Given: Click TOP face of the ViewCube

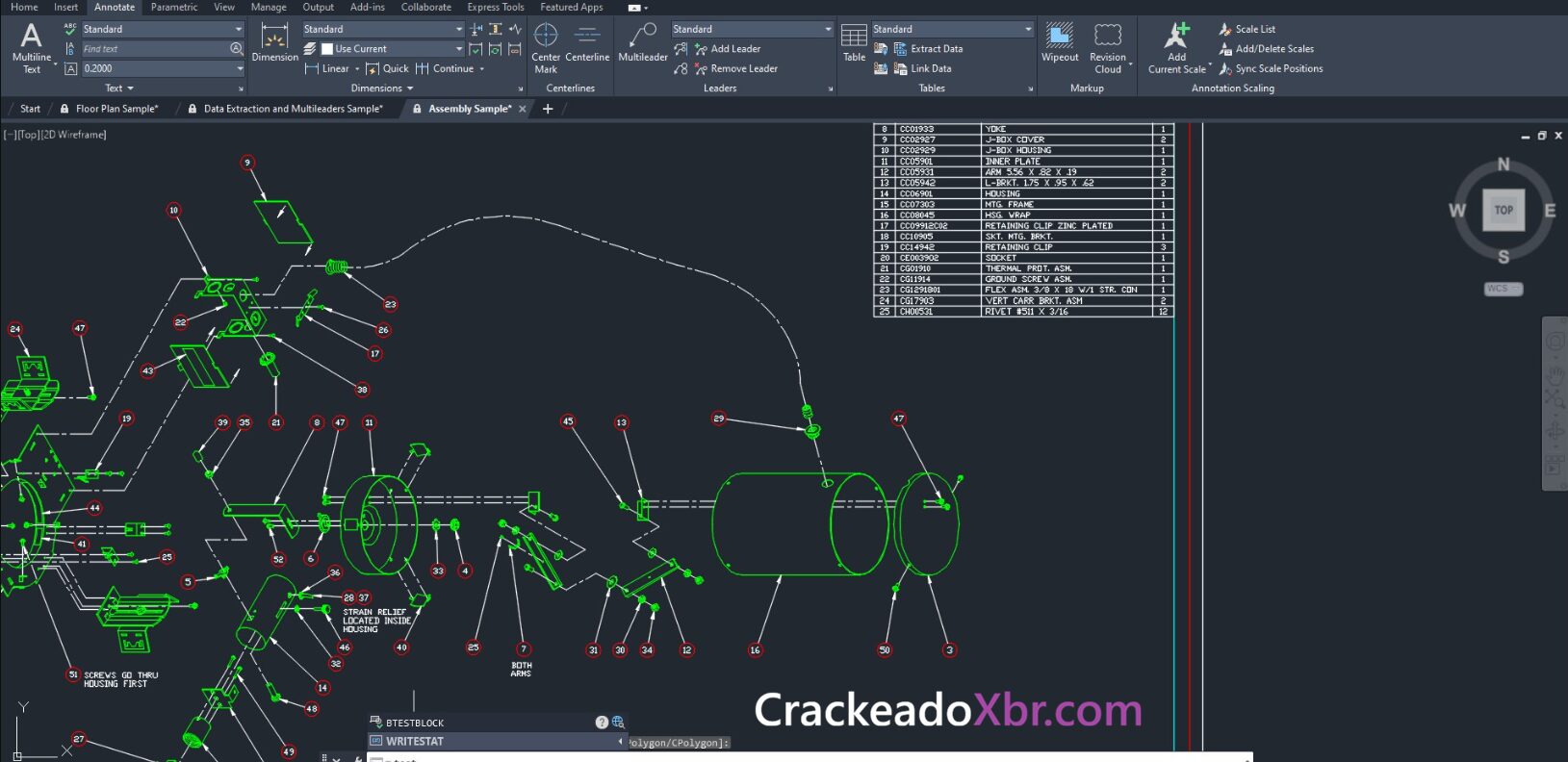Looking at the screenshot, I should pos(1504,210).
